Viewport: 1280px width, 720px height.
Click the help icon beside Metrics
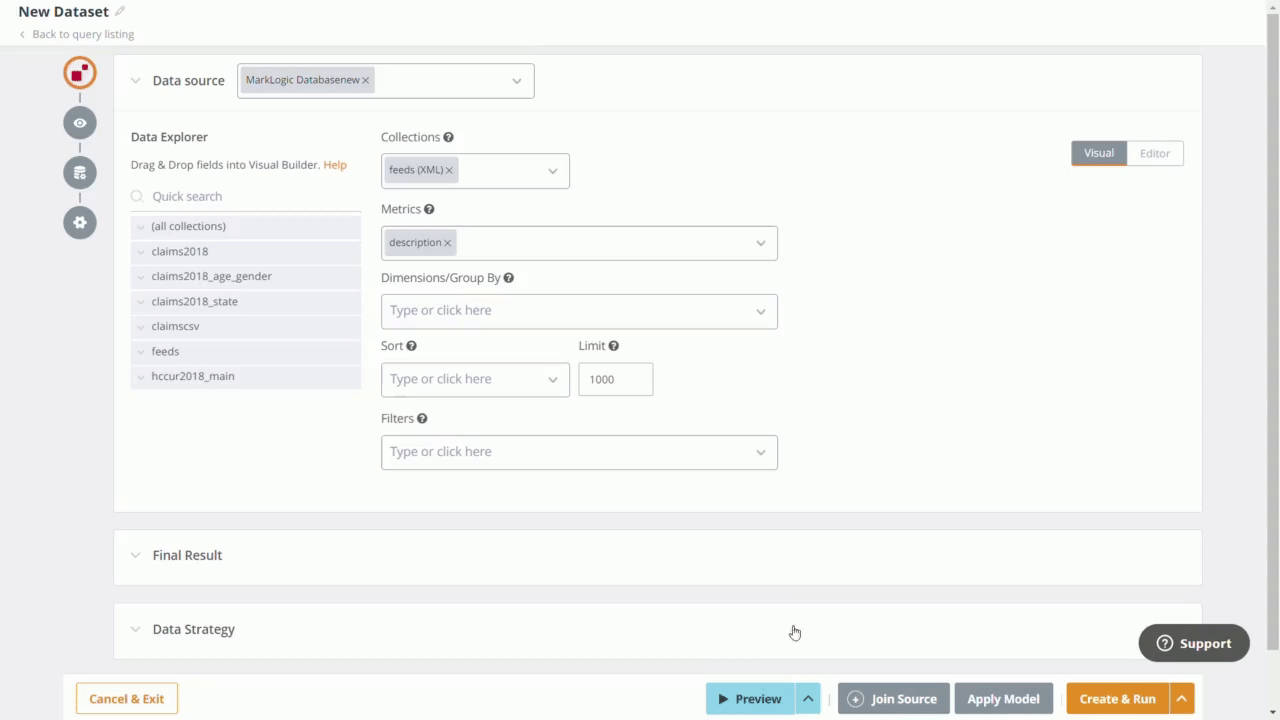pos(429,209)
